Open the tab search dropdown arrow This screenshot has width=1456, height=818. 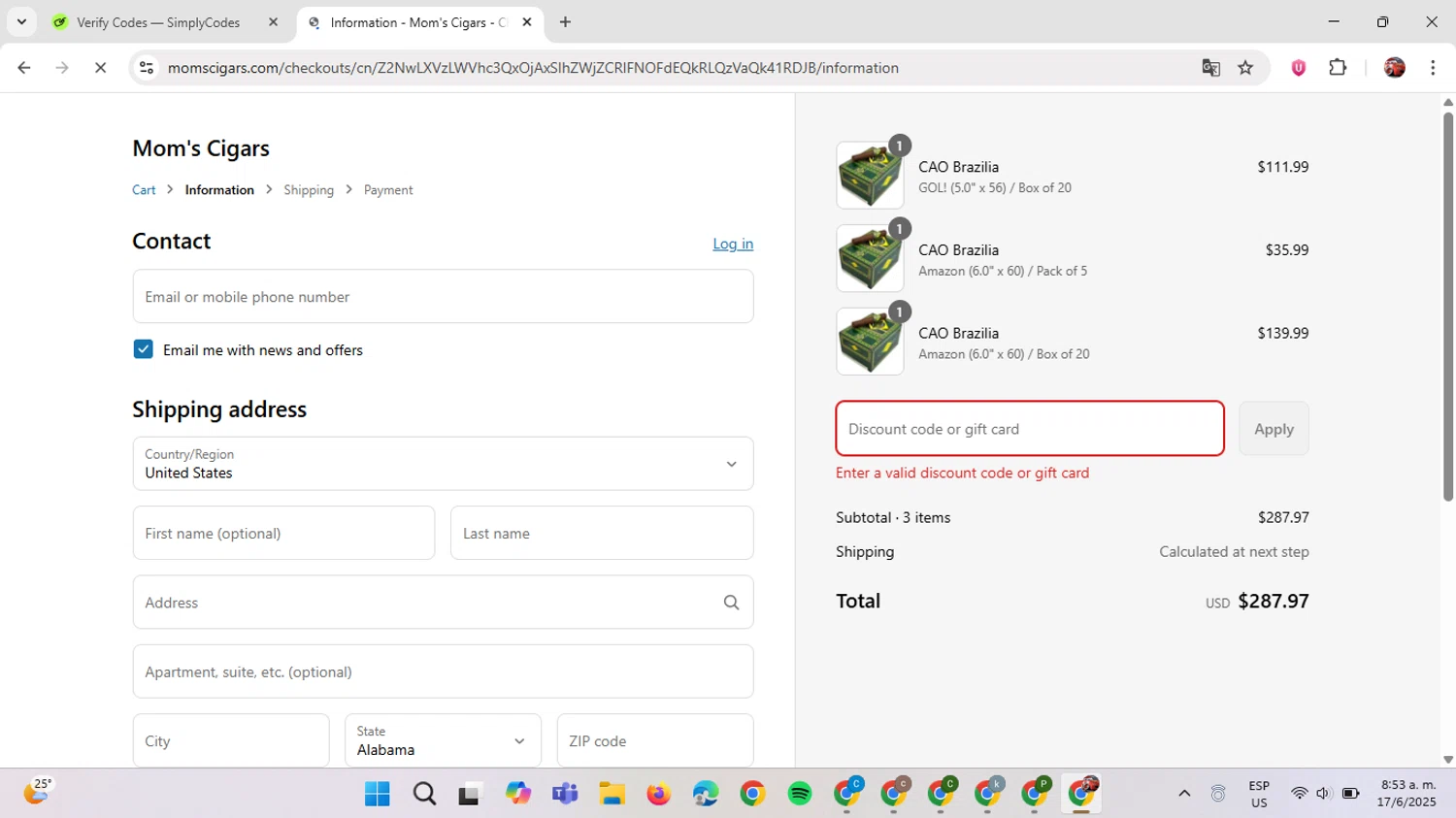point(21,21)
